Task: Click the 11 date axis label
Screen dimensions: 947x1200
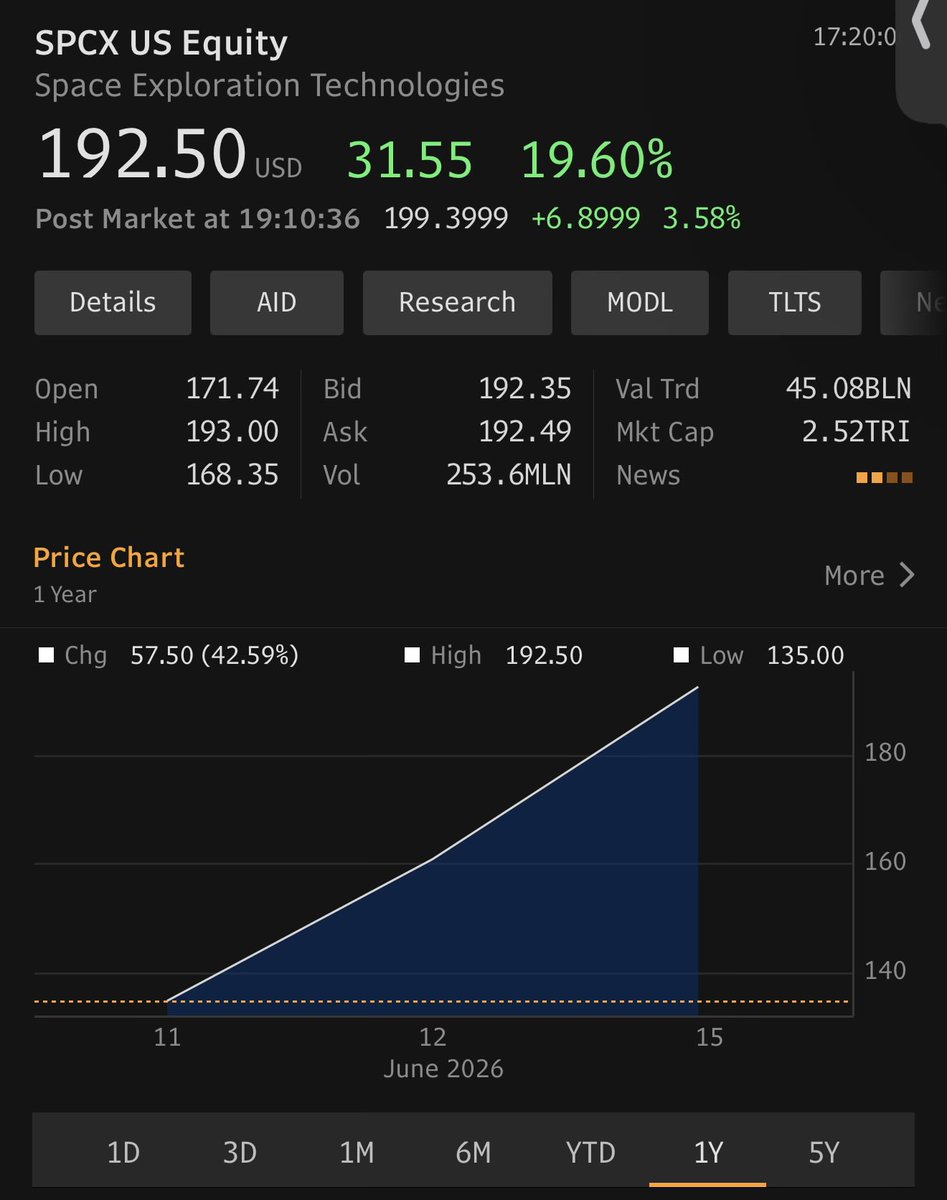Action: point(168,1037)
